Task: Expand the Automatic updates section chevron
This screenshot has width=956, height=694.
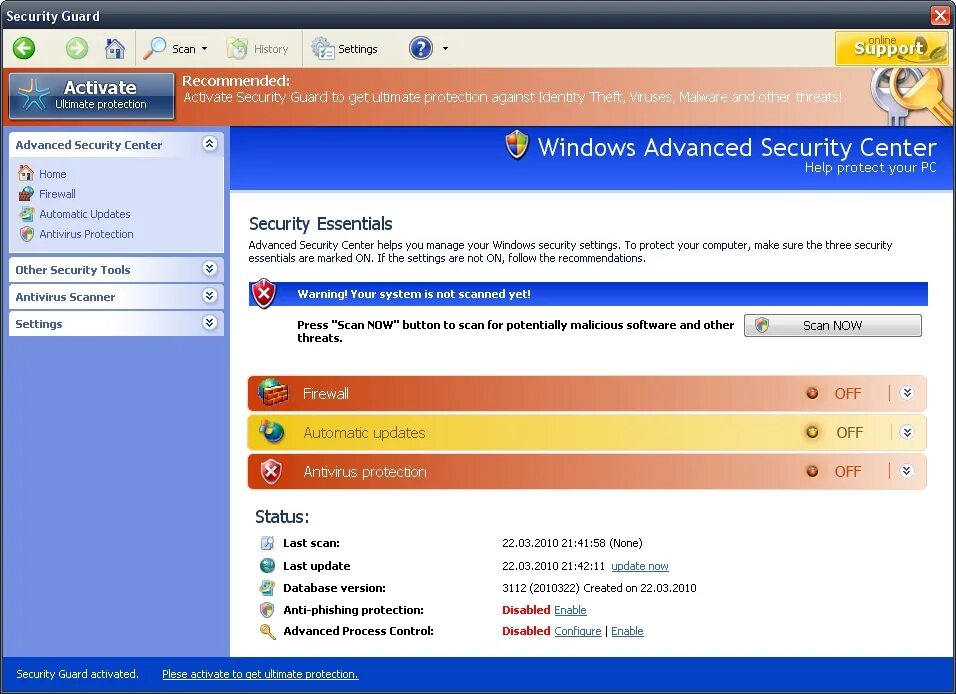Action: pyautogui.click(x=907, y=432)
